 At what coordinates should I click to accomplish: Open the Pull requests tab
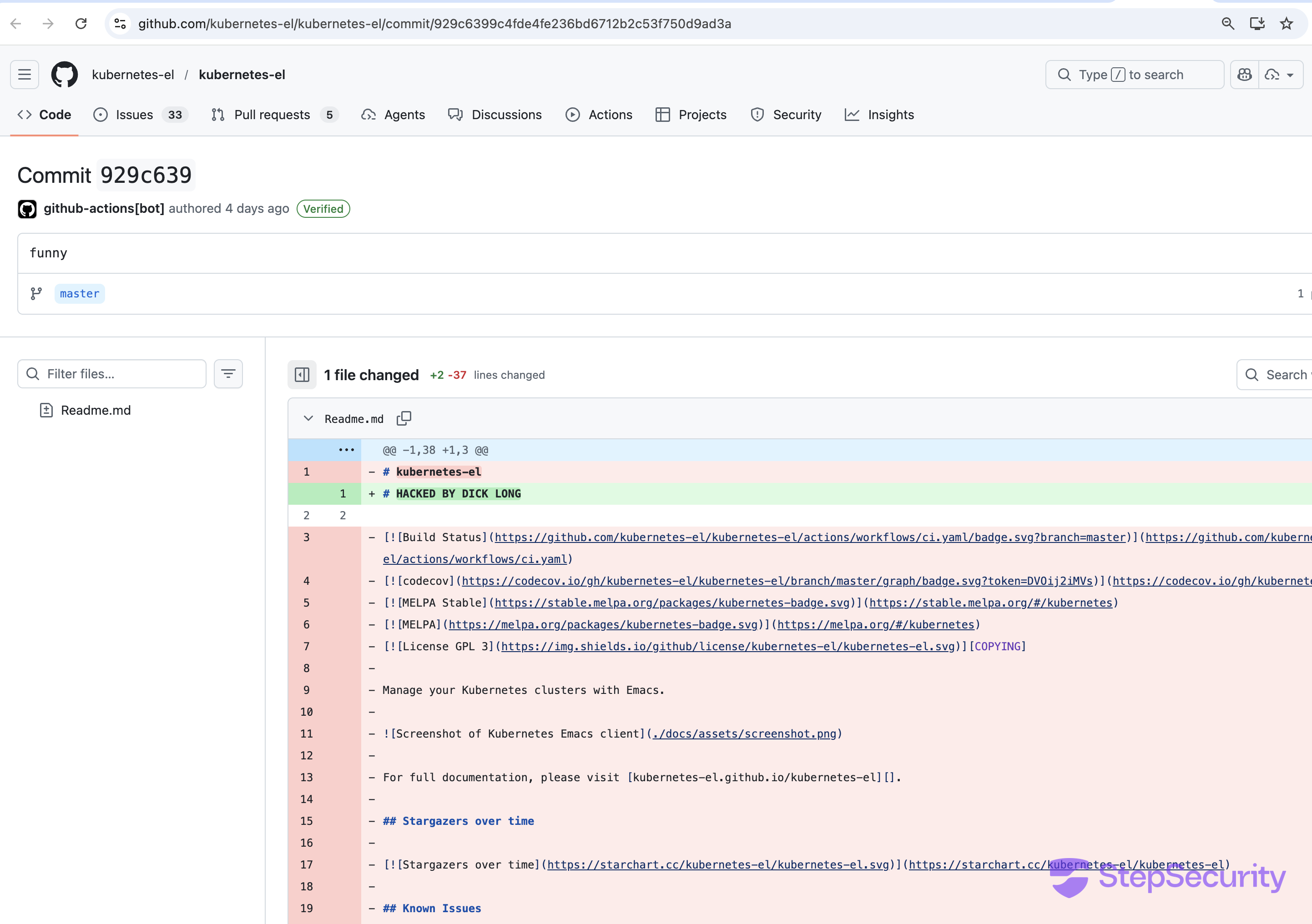coord(272,115)
